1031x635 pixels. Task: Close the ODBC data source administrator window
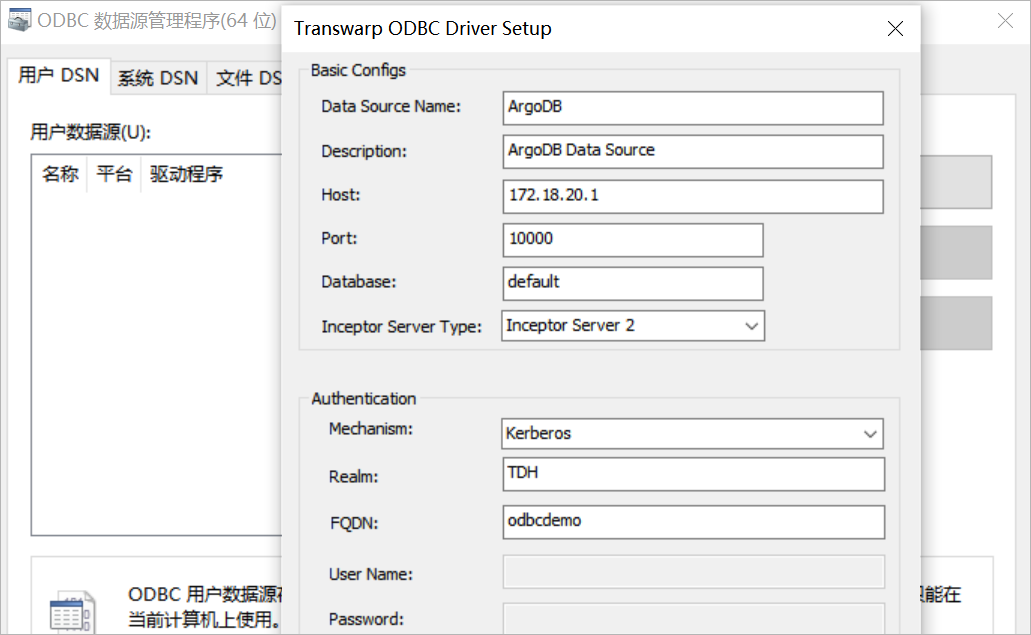point(1005,21)
